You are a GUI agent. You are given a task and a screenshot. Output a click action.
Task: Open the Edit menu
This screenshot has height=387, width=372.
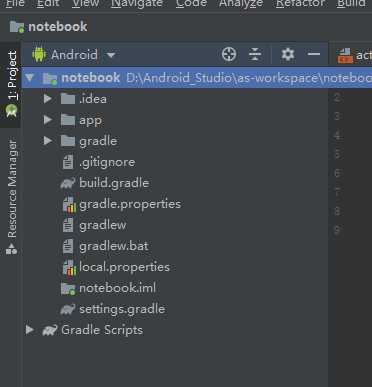click(48, 3)
